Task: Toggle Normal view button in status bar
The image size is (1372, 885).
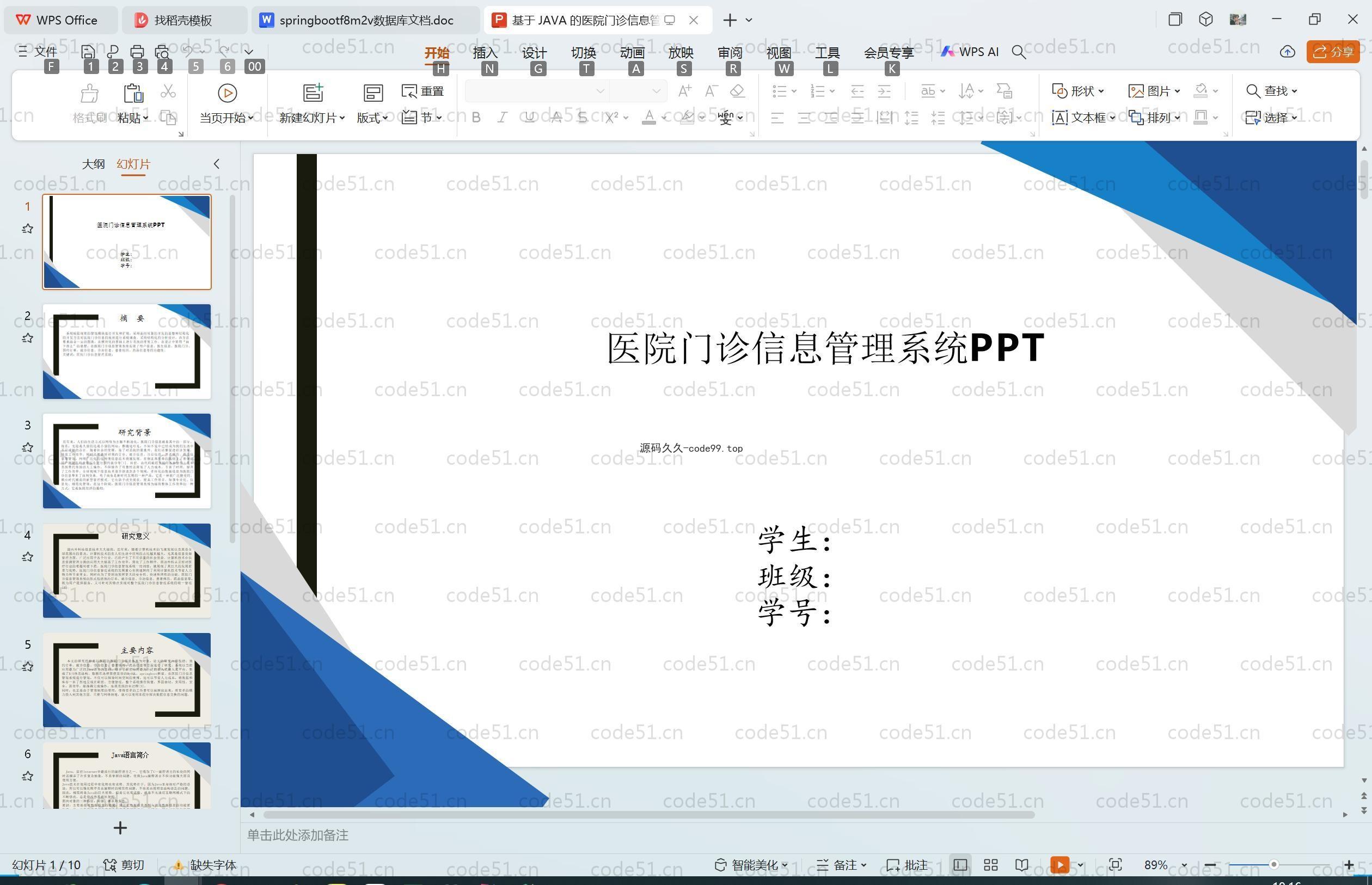Action: (x=960, y=865)
